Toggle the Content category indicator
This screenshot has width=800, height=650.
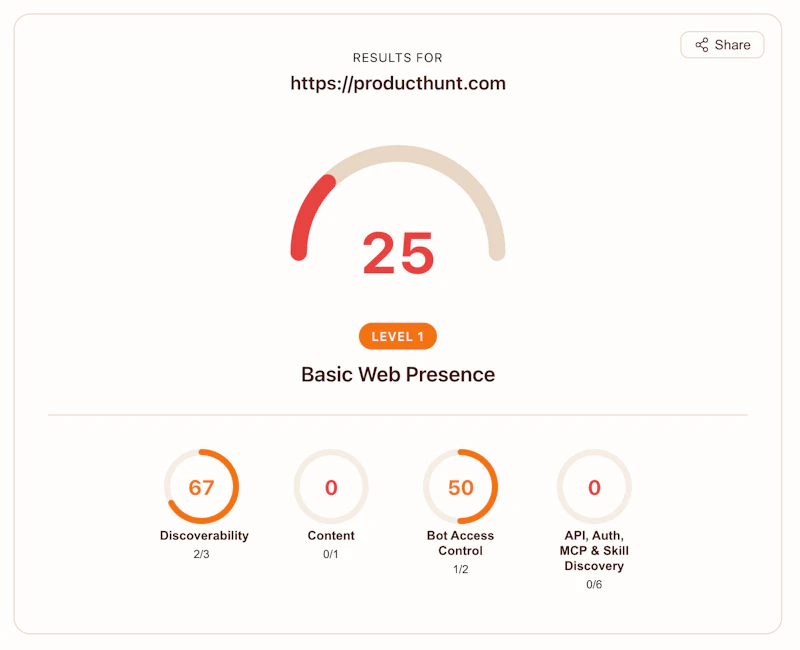click(x=331, y=487)
